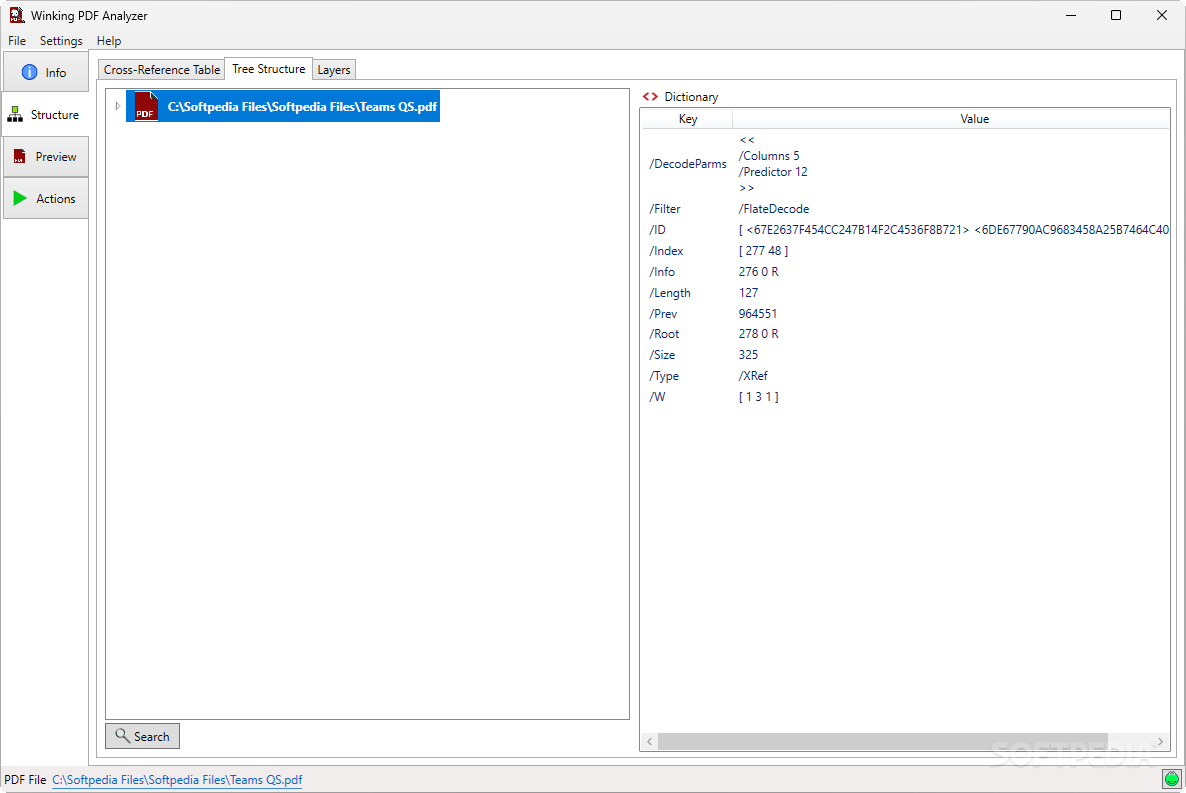Click the Structure hierarchy icon

click(x=15, y=114)
